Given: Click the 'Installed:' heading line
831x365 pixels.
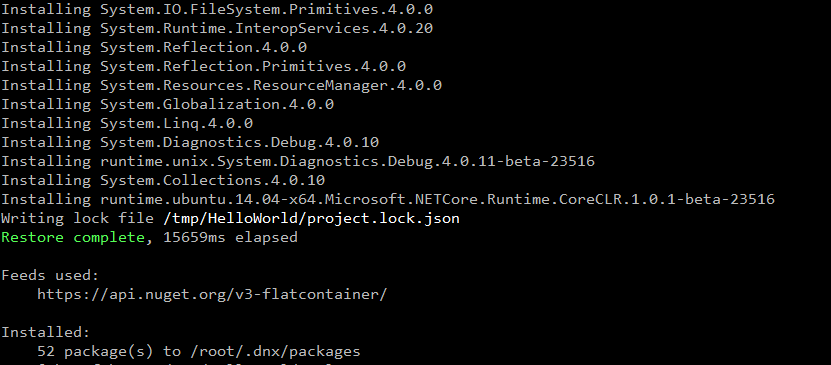Looking at the screenshot, I should (x=46, y=332).
